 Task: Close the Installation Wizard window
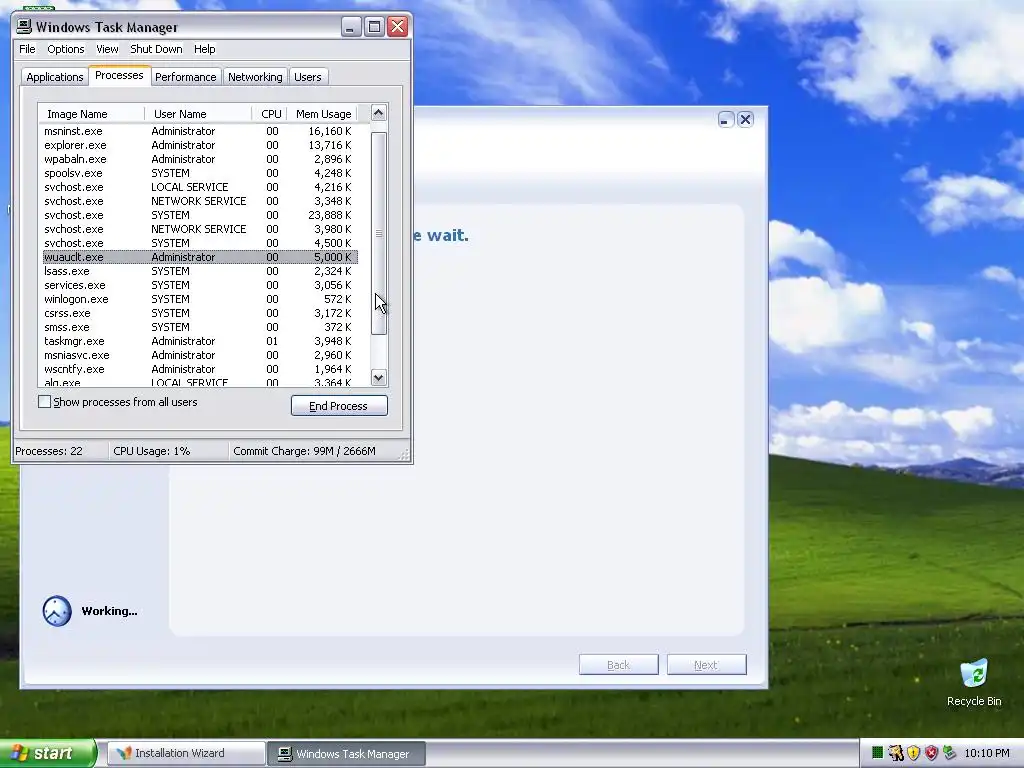[745, 120]
